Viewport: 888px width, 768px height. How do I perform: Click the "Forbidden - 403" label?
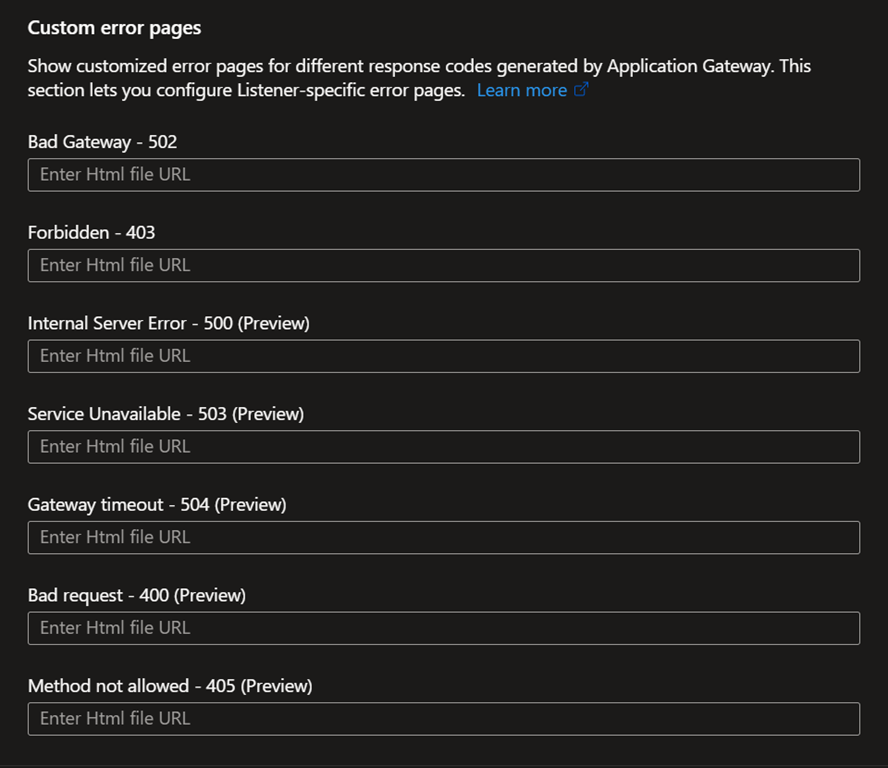point(91,233)
